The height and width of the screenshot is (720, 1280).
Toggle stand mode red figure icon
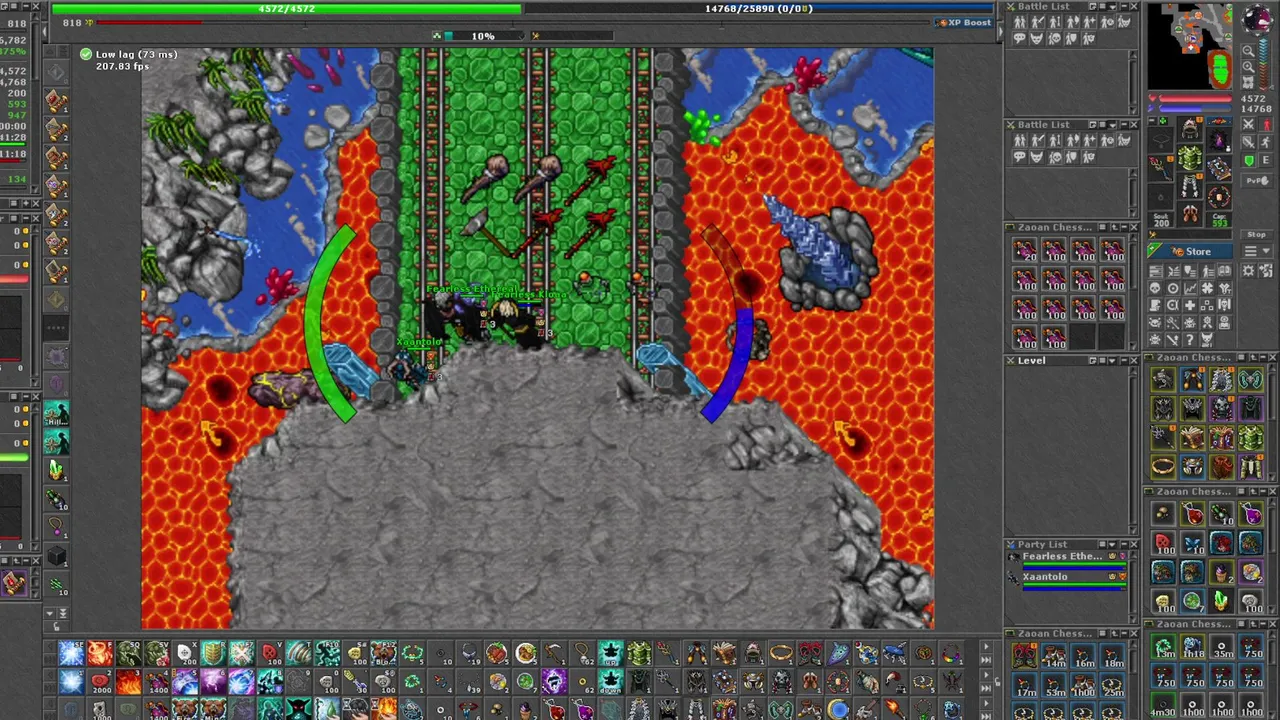pos(1266,124)
